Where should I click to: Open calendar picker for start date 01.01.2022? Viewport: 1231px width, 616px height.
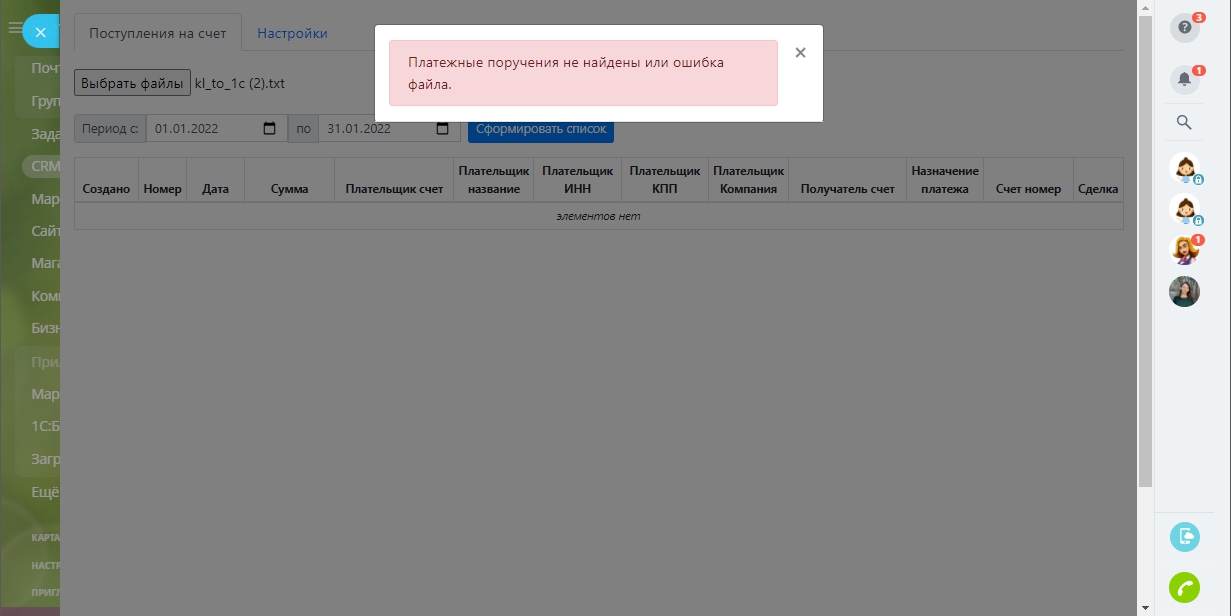(269, 129)
